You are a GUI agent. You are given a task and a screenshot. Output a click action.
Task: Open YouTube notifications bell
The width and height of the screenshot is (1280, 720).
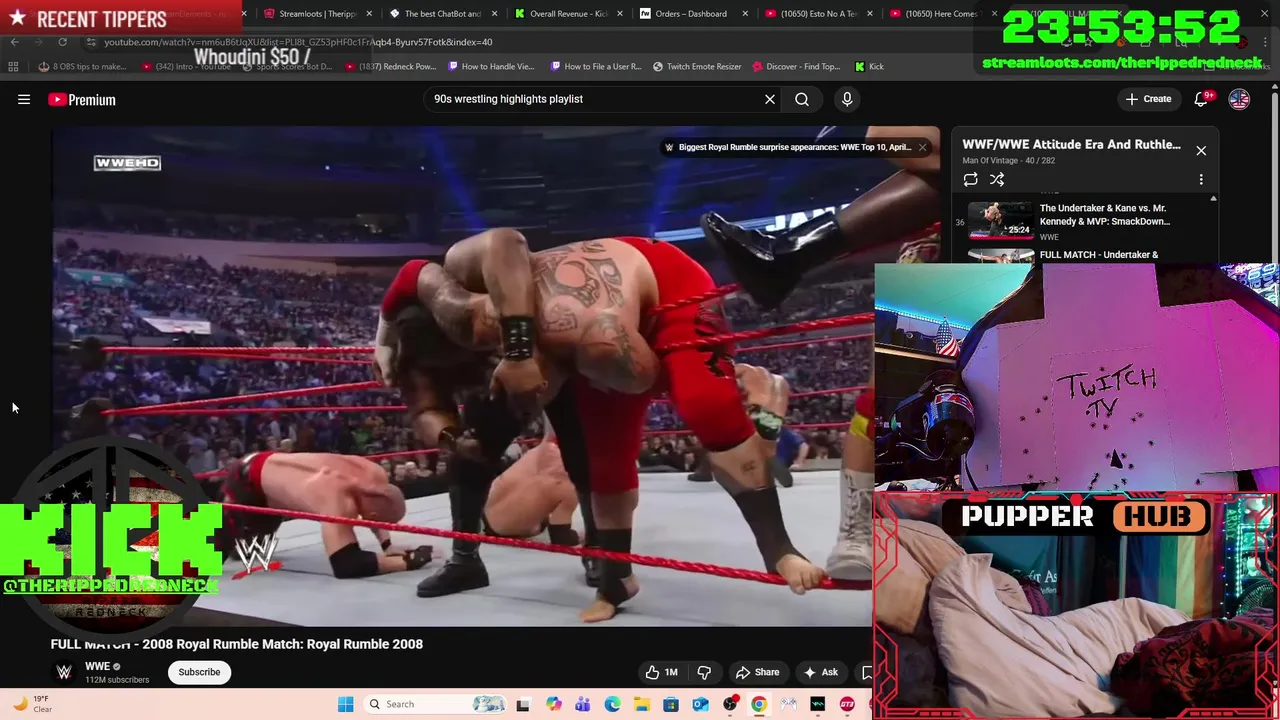(x=1201, y=99)
